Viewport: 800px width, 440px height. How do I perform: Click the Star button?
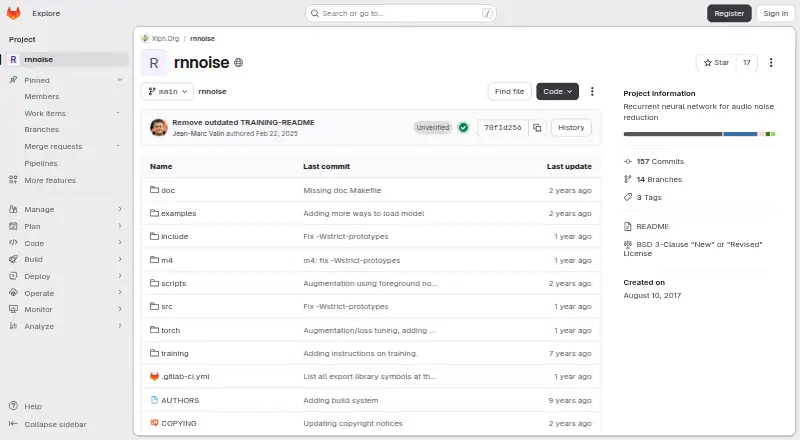point(716,62)
